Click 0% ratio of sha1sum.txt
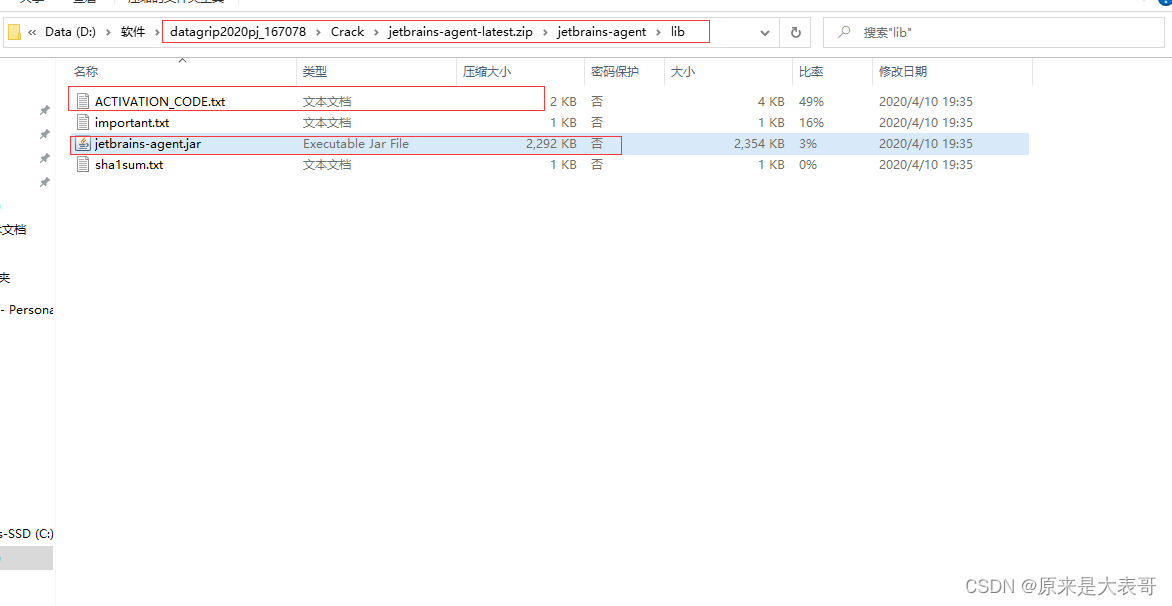 point(808,164)
